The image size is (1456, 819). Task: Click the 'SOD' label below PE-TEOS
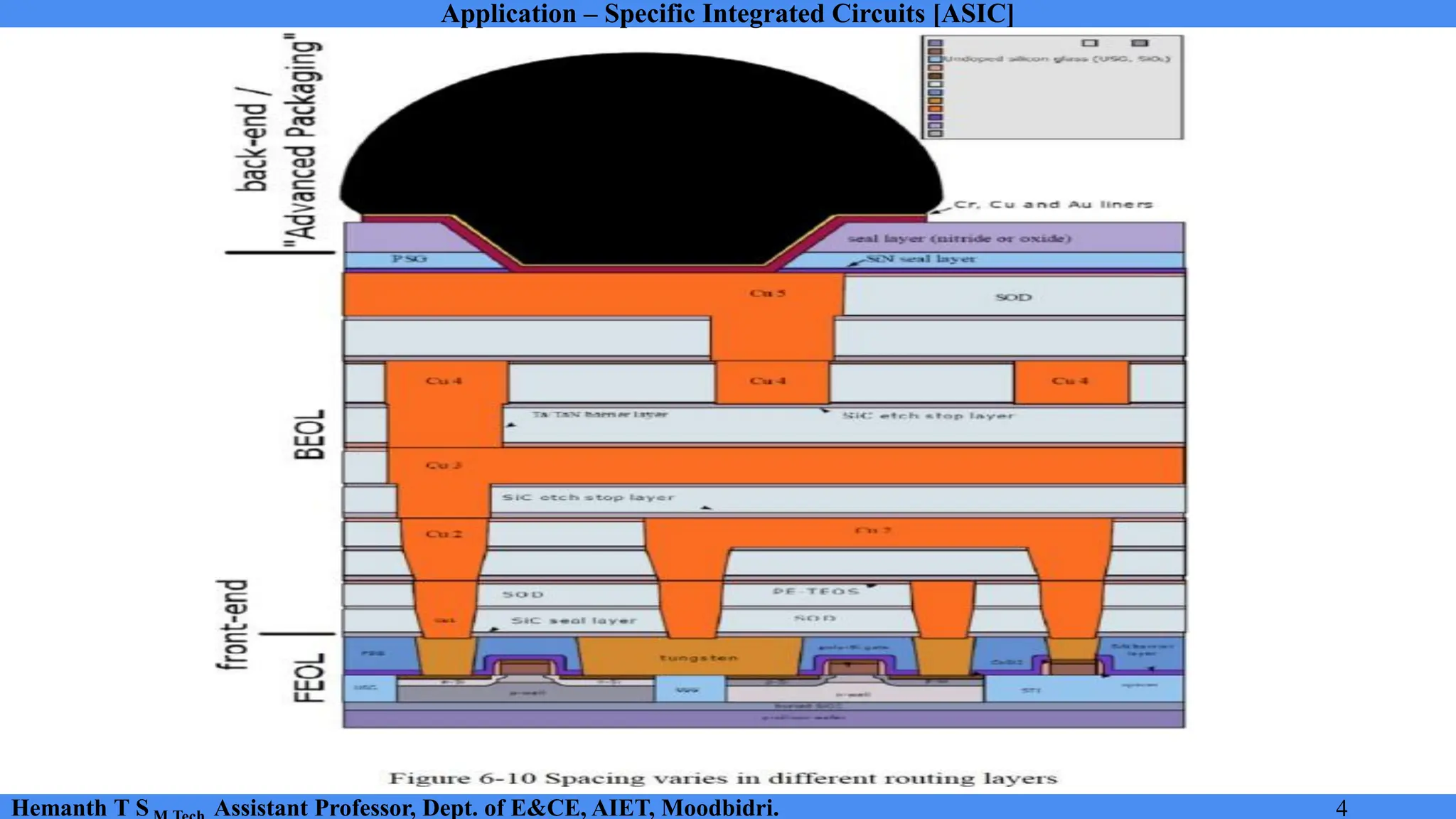pyautogui.click(x=815, y=618)
